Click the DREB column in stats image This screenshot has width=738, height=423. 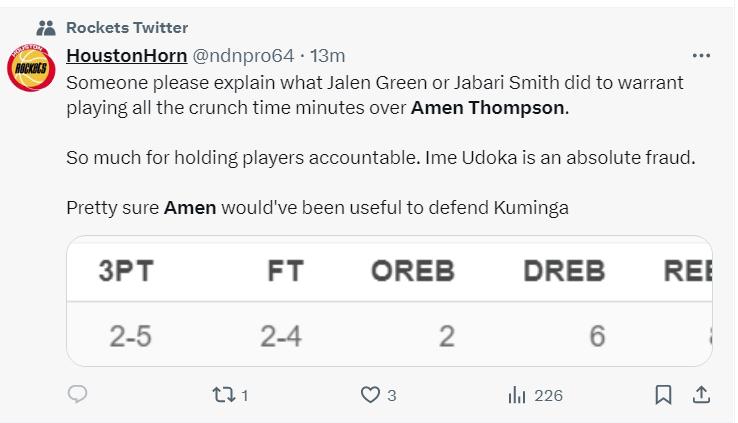(564, 271)
